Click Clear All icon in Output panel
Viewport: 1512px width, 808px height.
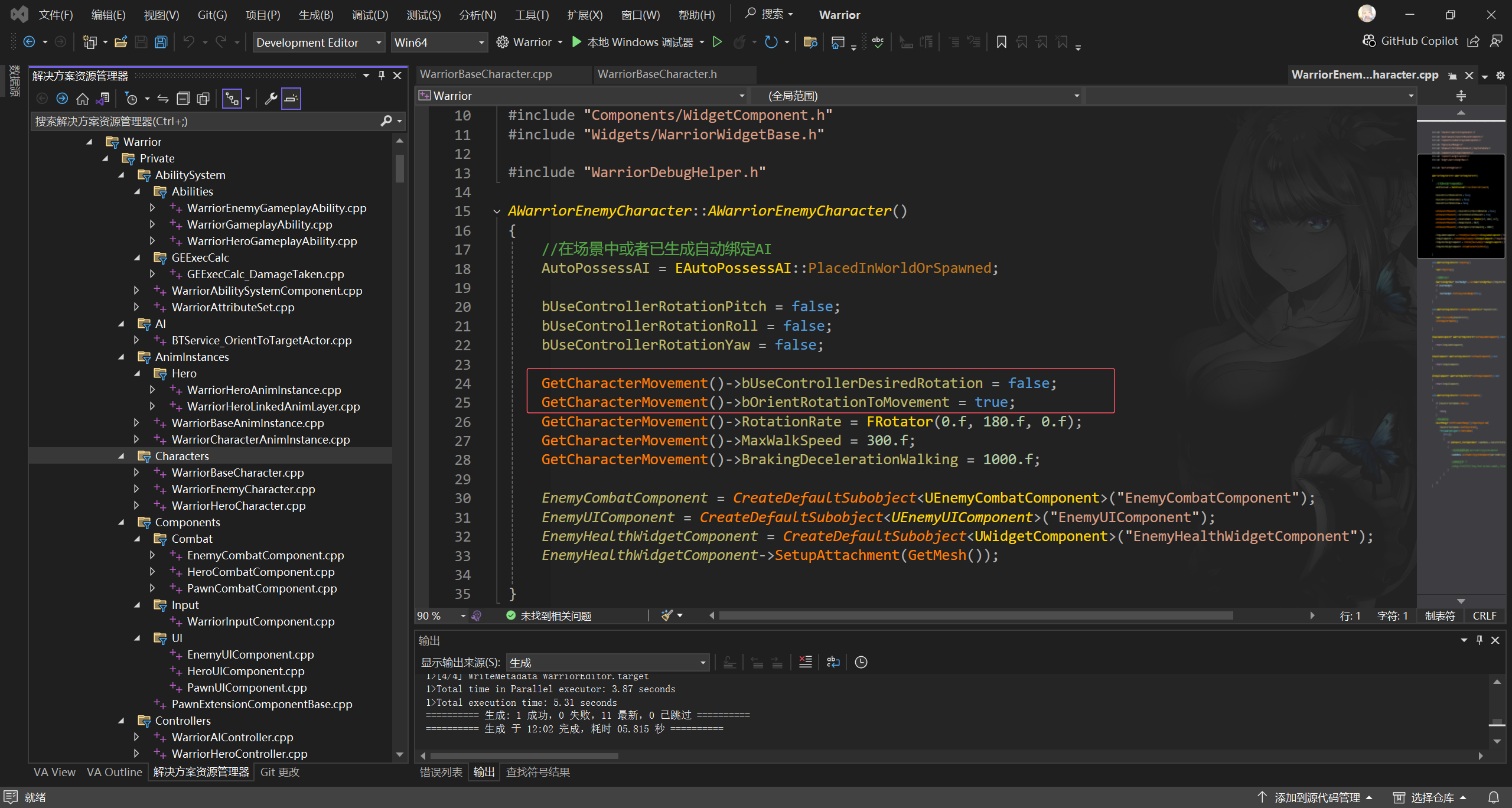[x=806, y=662]
